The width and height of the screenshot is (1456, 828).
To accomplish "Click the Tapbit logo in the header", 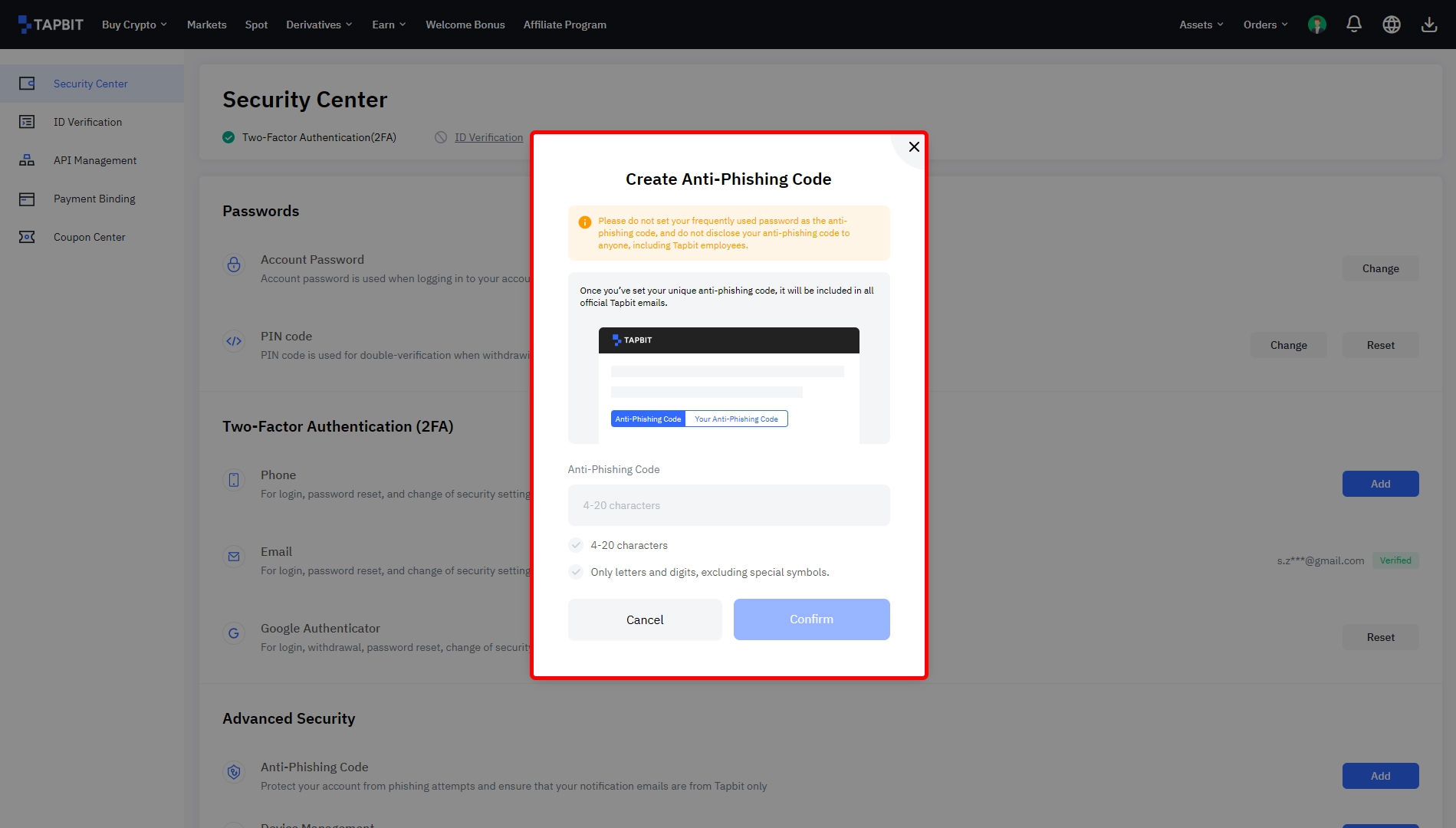I will (51, 25).
